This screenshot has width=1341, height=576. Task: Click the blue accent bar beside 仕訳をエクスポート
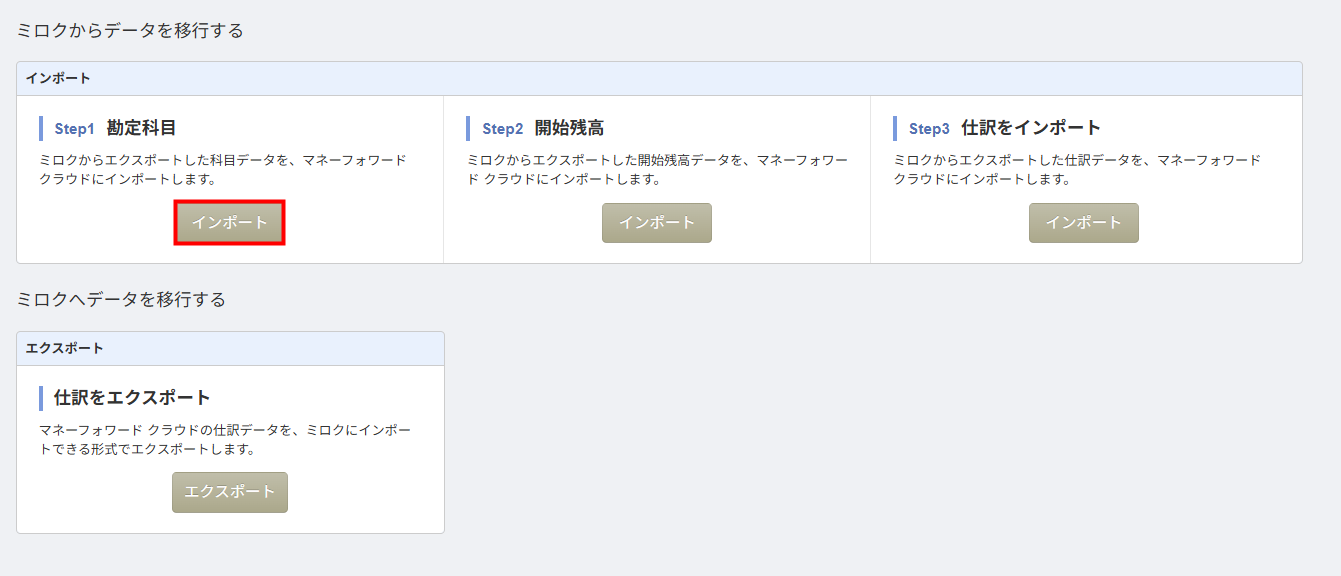click(x=41, y=398)
